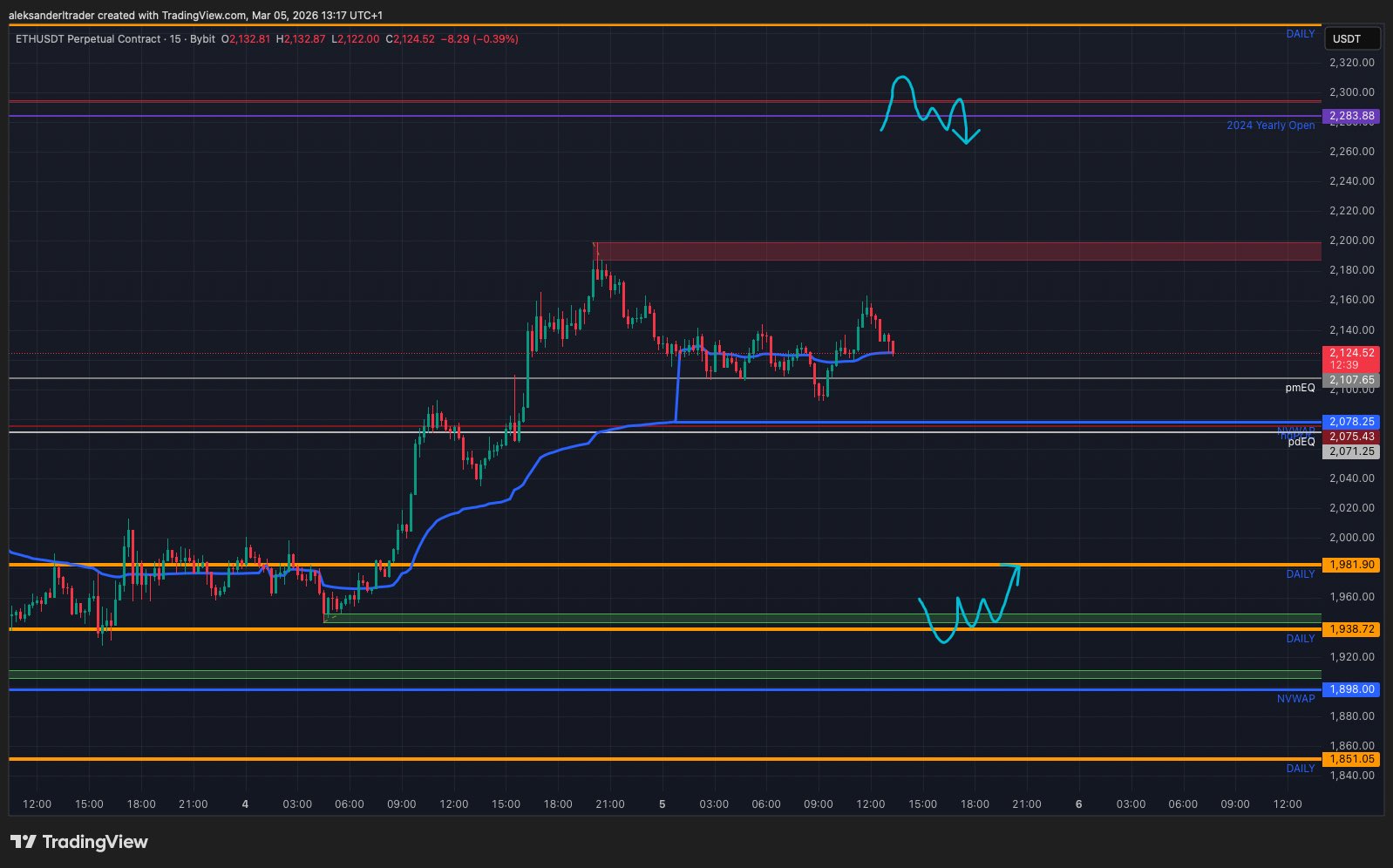The height and width of the screenshot is (868, 1393).
Task: Select the red 2,124.52 current price tag
Action: [x=1350, y=358]
